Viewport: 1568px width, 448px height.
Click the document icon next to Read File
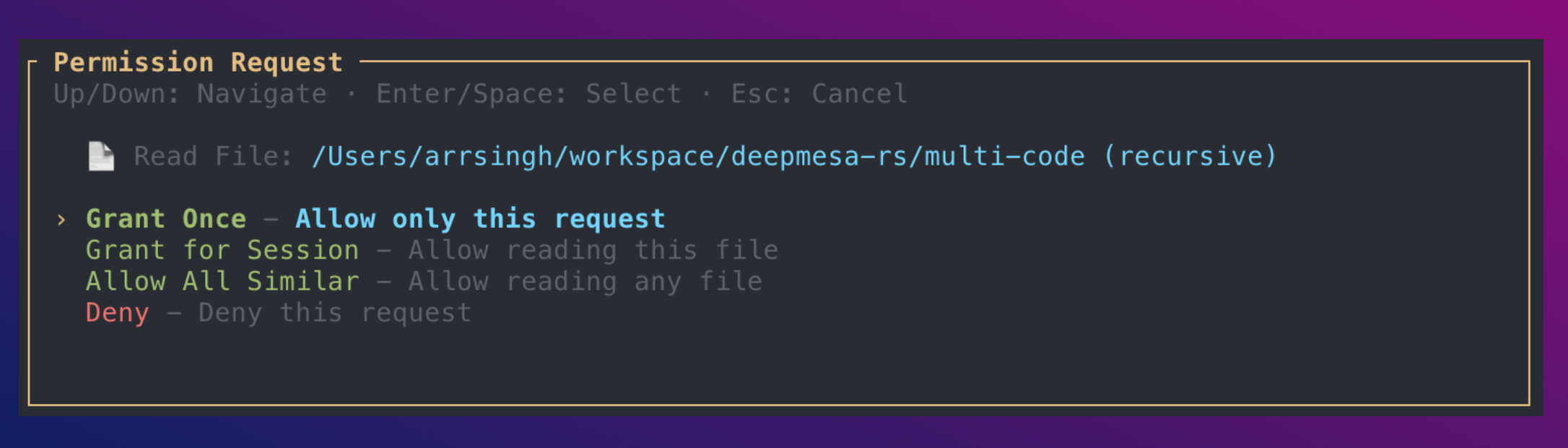(101, 154)
